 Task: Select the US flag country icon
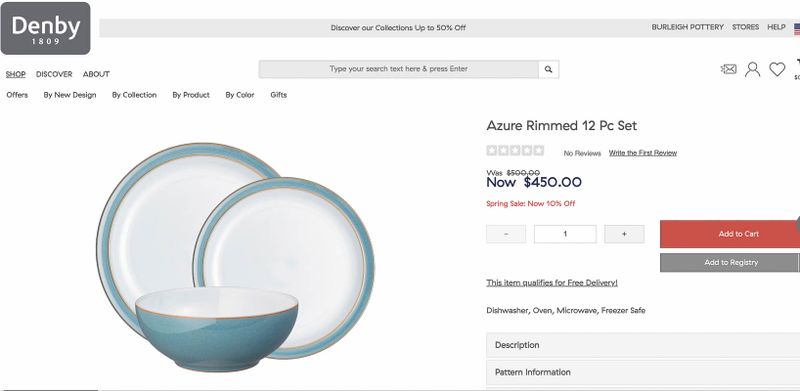point(797,29)
